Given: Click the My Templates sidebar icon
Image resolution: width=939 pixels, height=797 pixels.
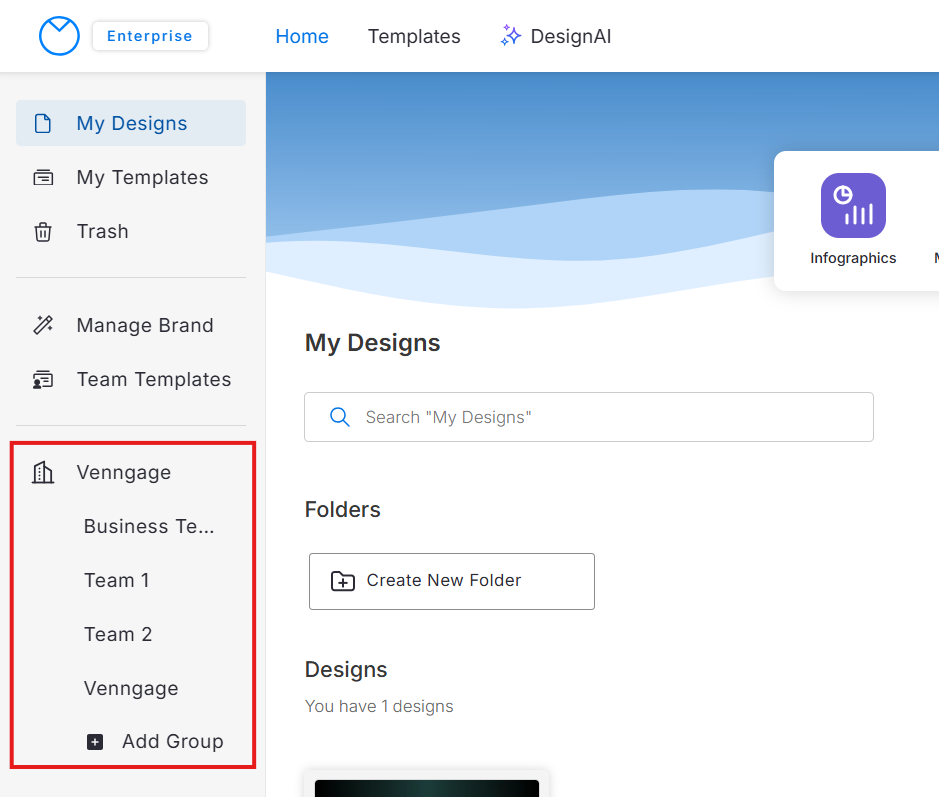Looking at the screenshot, I should [x=43, y=178].
